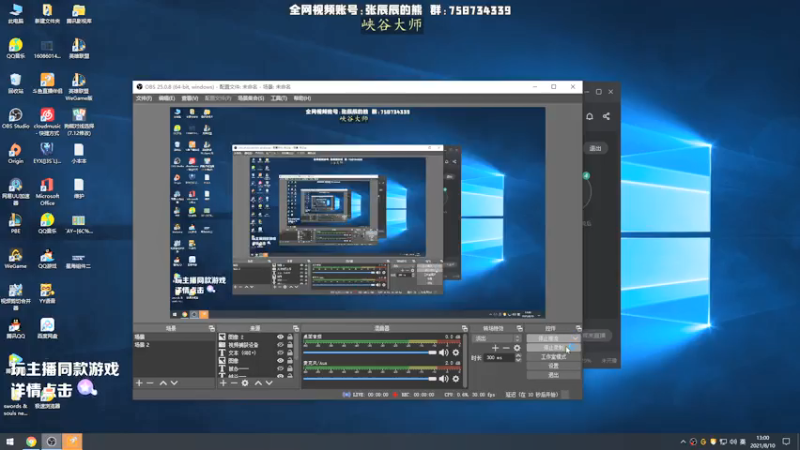Screen dimensions: 800x450
Task: Click the share icon in the dark window
Action: [x=606, y=116]
